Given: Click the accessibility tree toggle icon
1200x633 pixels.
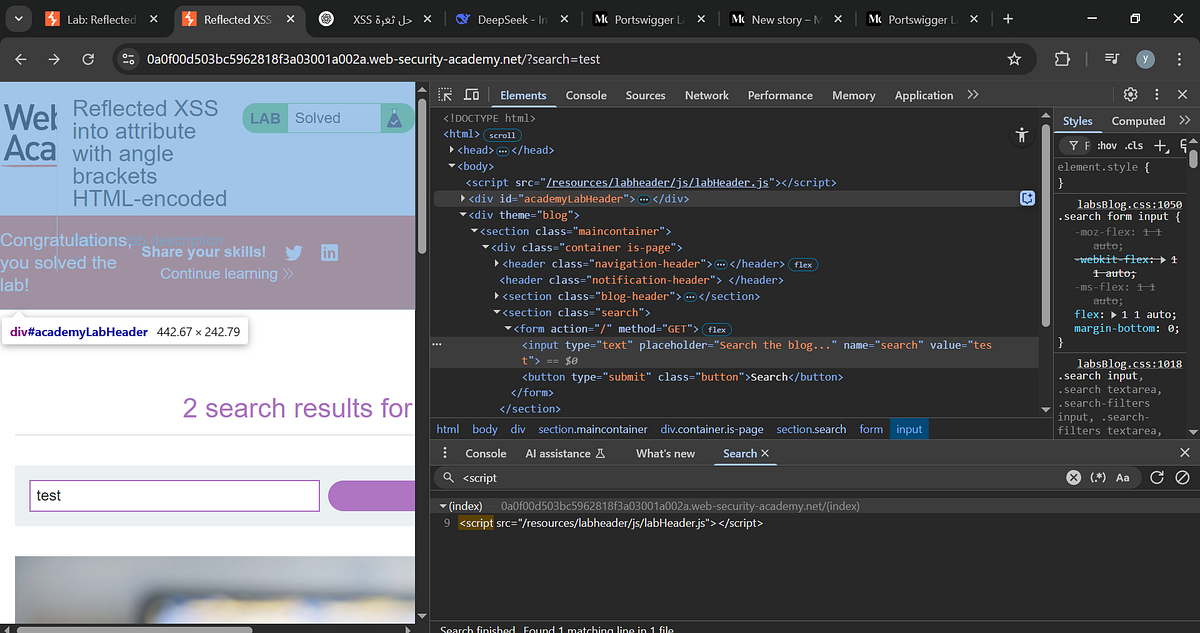Looking at the screenshot, I should coord(1021,134).
